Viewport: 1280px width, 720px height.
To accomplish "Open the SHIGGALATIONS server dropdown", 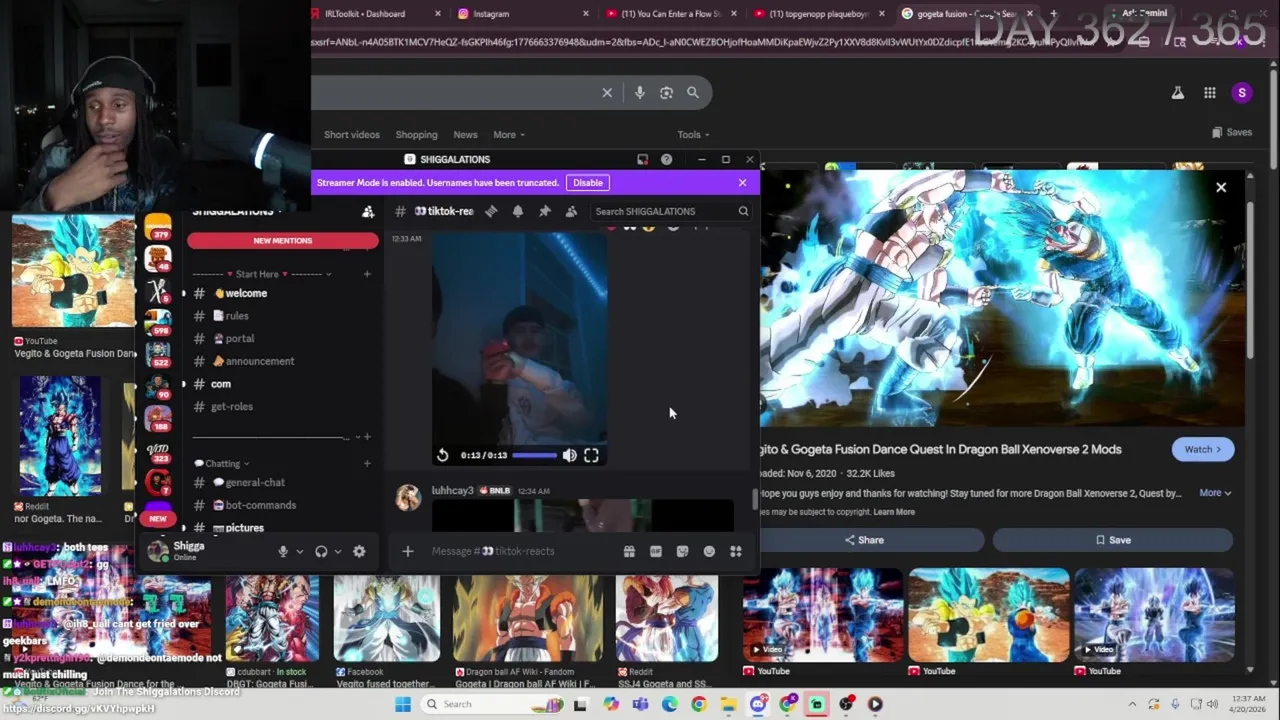I will pyautogui.click(x=237, y=211).
